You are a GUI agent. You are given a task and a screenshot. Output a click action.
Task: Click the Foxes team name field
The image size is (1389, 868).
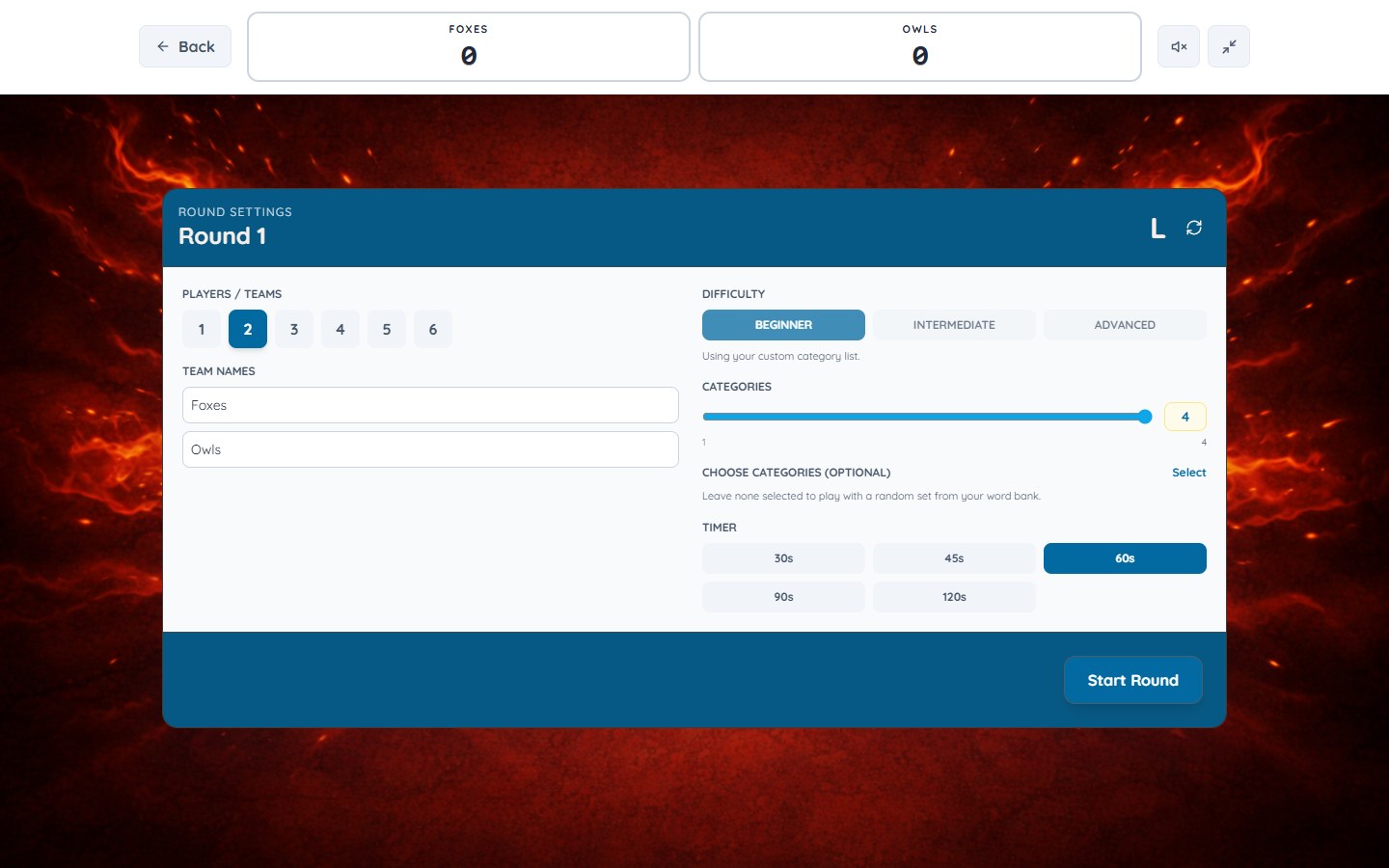click(x=430, y=405)
